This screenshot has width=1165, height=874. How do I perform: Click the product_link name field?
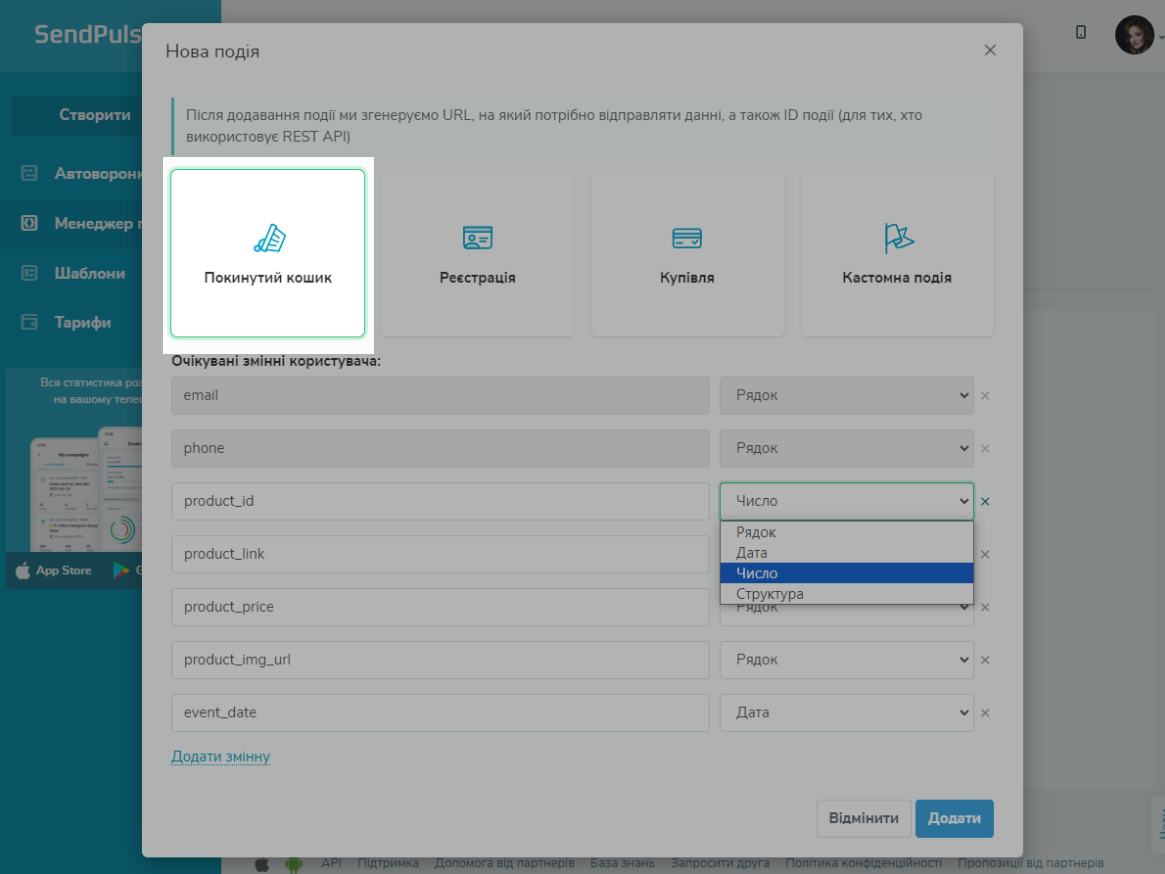pyautogui.click(x=440, y=554)
